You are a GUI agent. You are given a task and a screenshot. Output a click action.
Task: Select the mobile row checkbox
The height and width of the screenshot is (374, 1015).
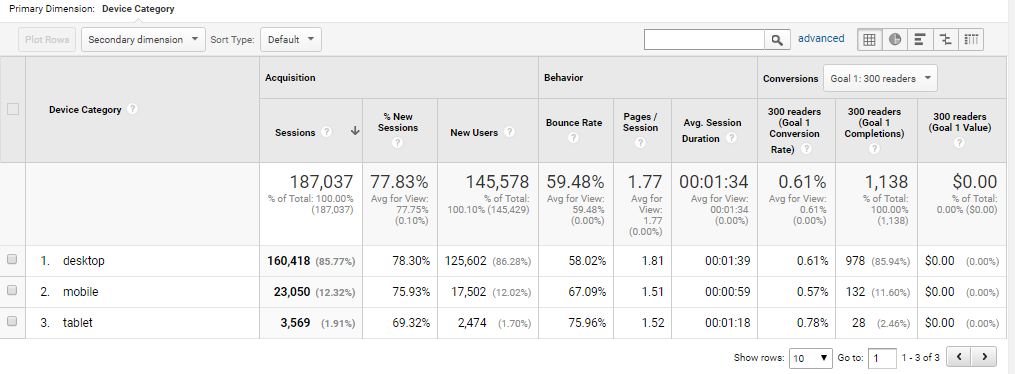pyautogui.click(x=12, y=291)
